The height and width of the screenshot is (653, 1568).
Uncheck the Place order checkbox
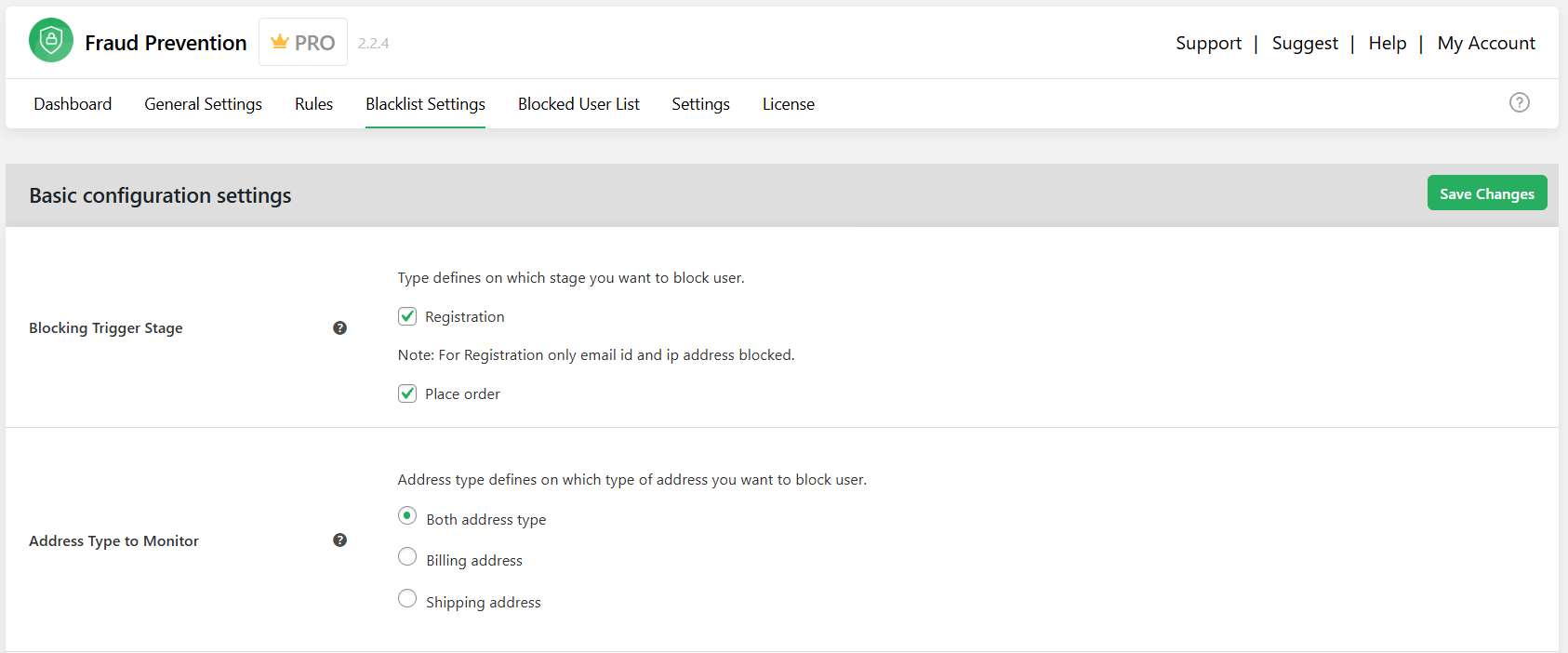point(407,393)
